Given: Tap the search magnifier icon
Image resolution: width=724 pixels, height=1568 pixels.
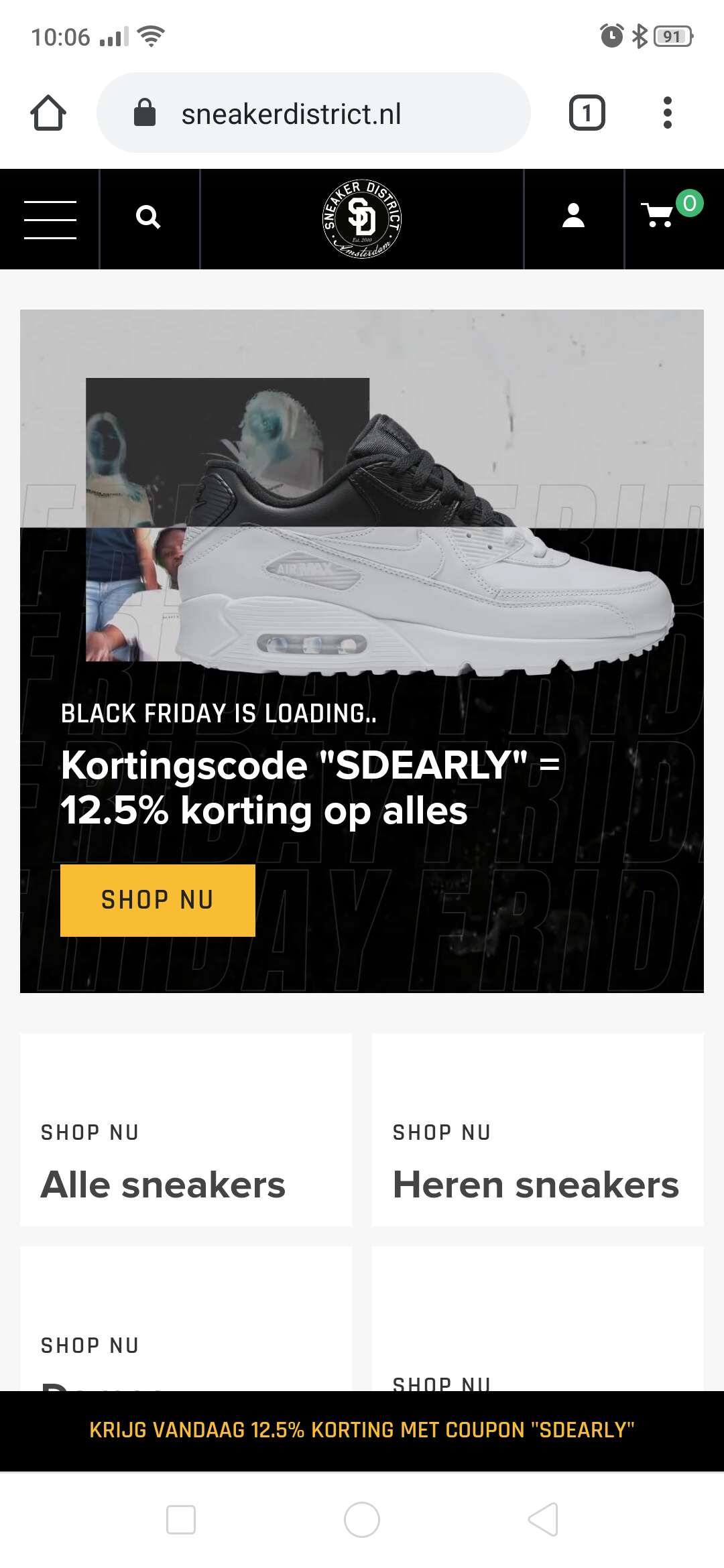Looking at the screenshot, I should point(148,217).
